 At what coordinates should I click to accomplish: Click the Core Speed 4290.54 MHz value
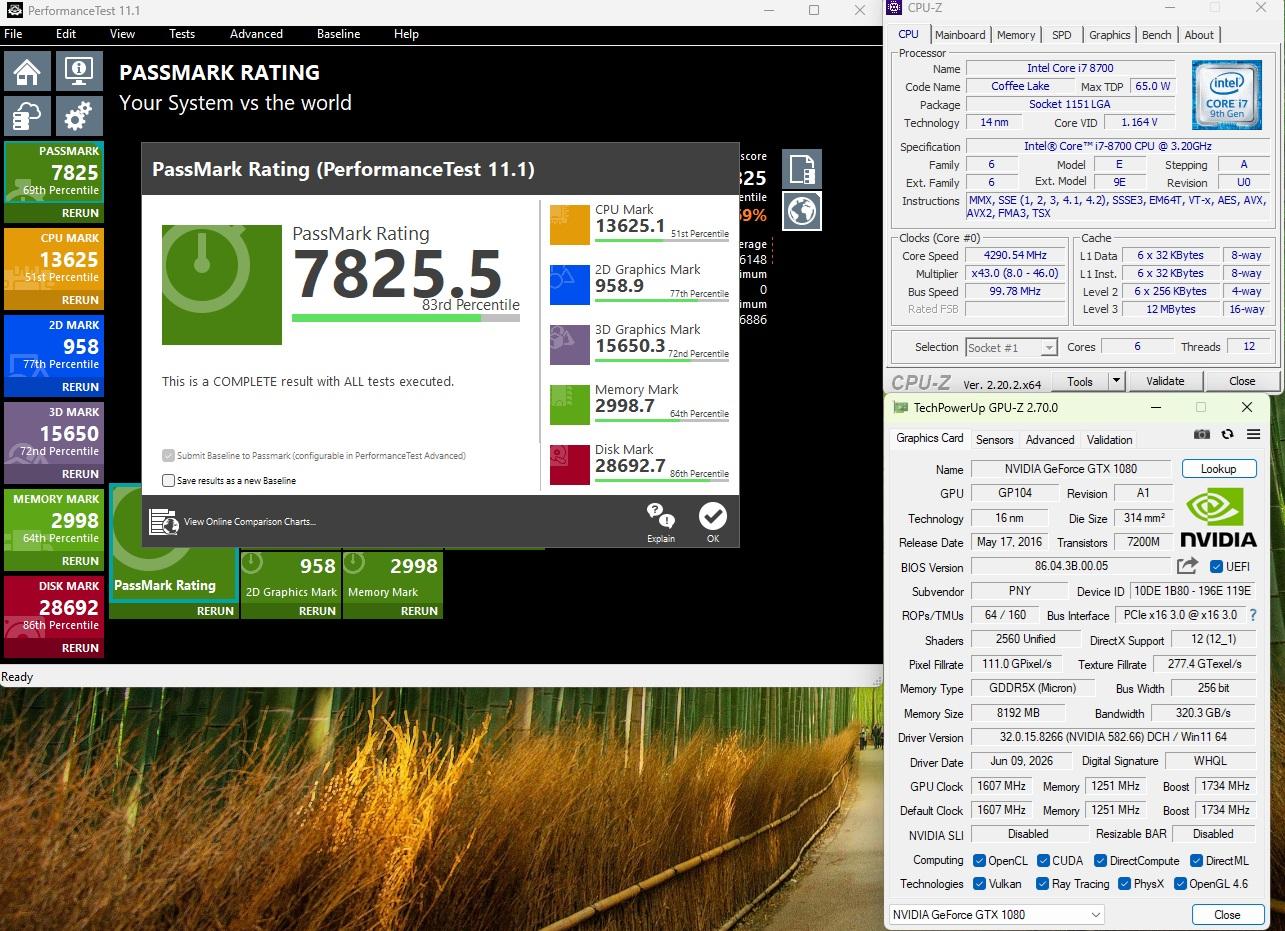click(1014, 255)
